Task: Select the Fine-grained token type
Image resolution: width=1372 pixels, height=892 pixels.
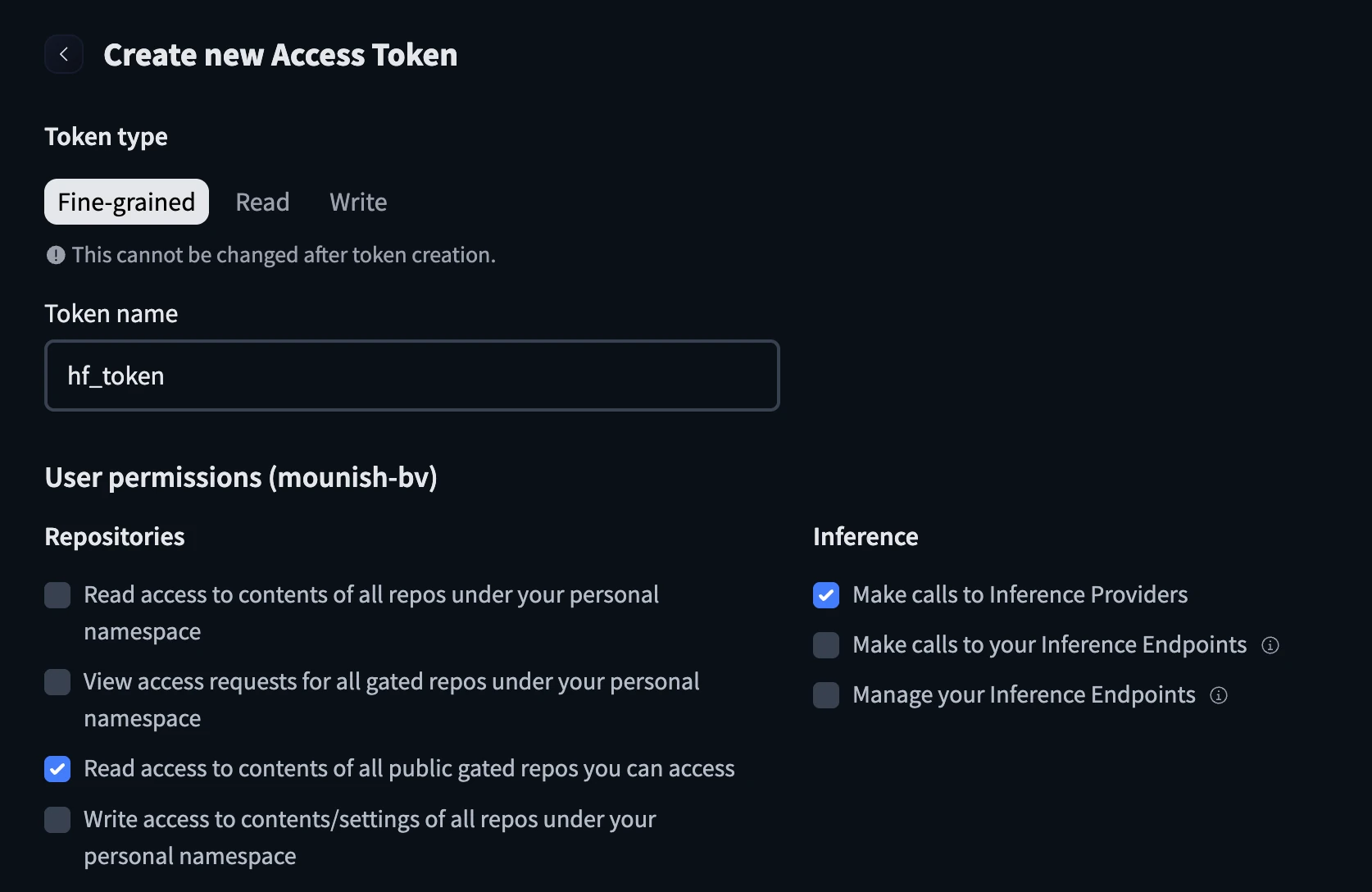Action: coord(125,202)
